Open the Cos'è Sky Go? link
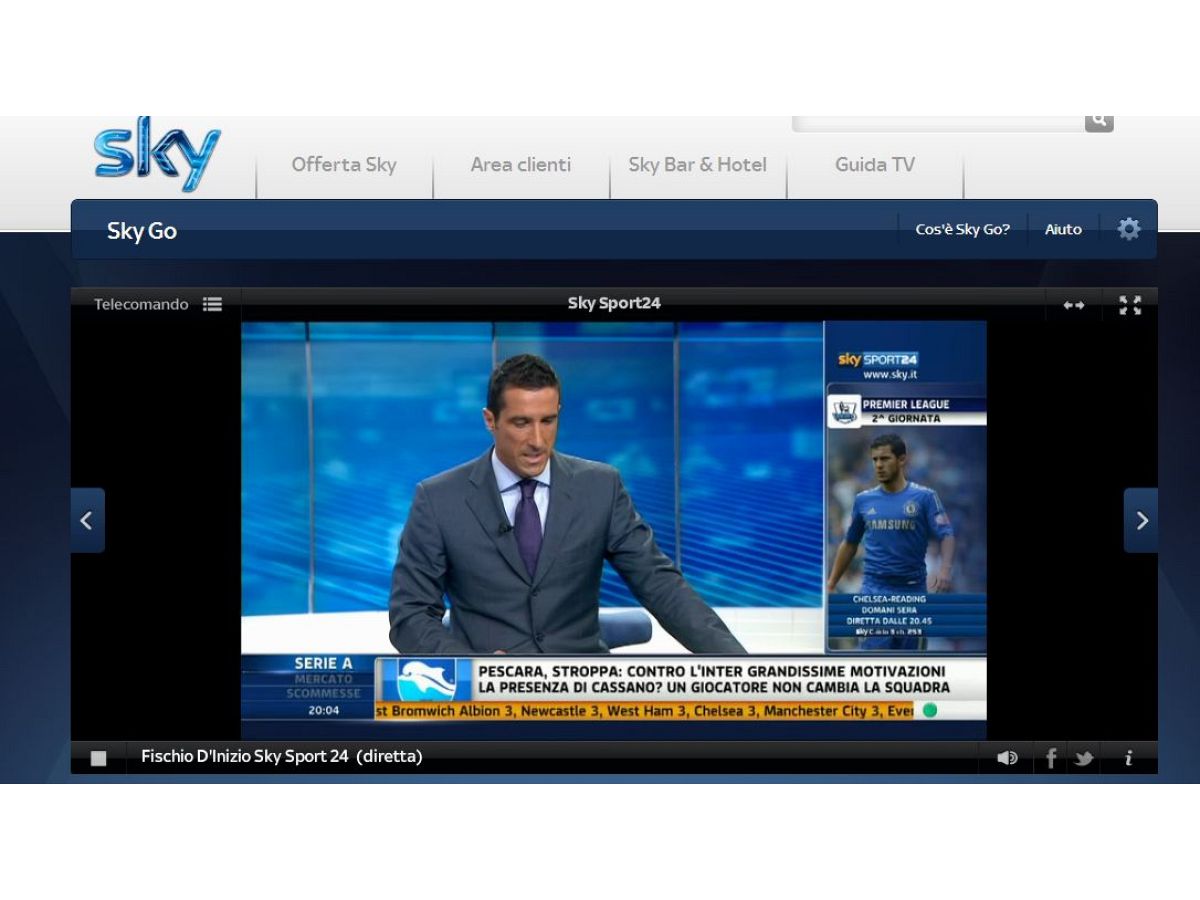1200x900 pixels. tap(962, 230)
